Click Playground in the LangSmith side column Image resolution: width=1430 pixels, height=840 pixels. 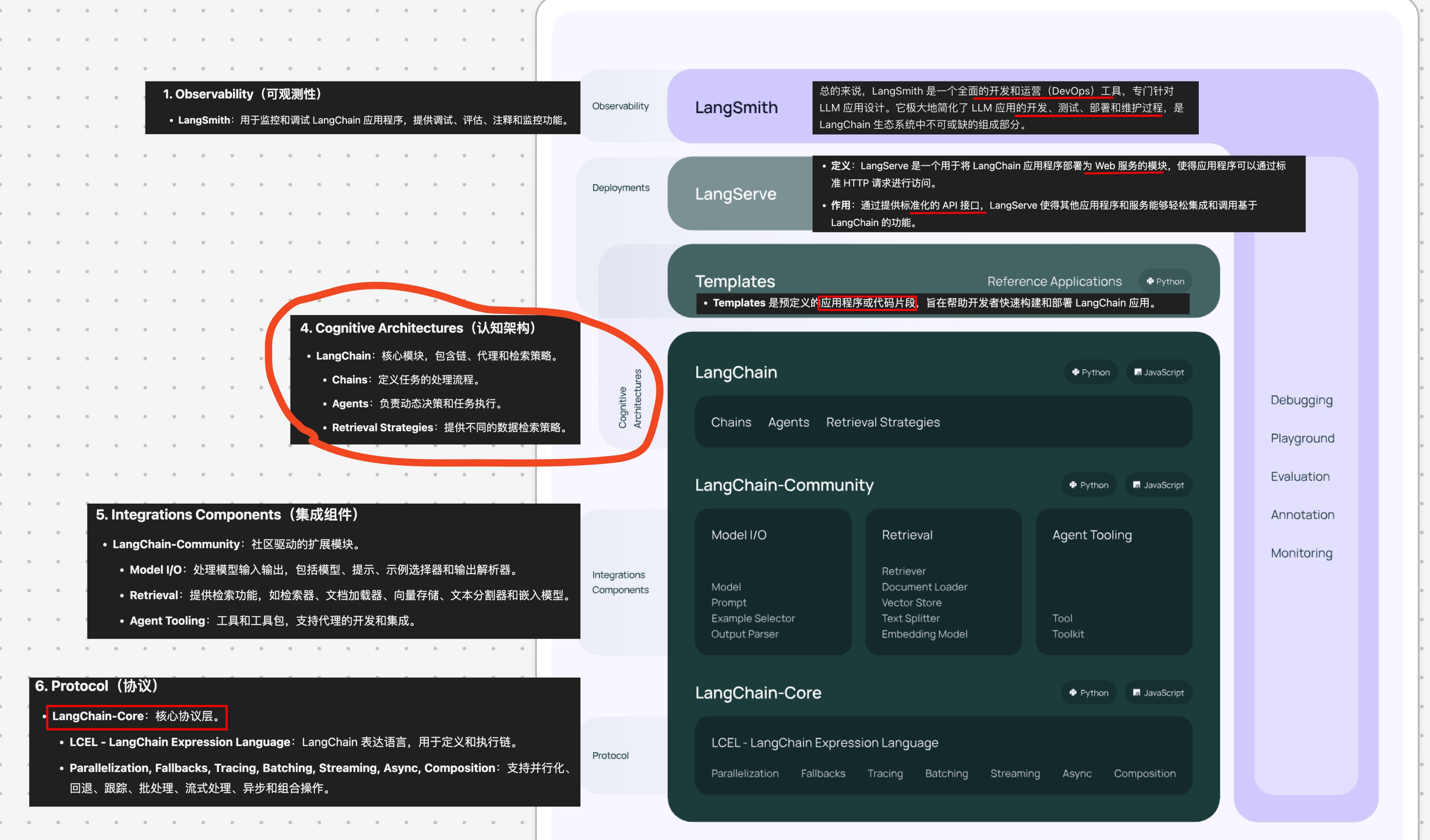click(x=1302, y=438)
